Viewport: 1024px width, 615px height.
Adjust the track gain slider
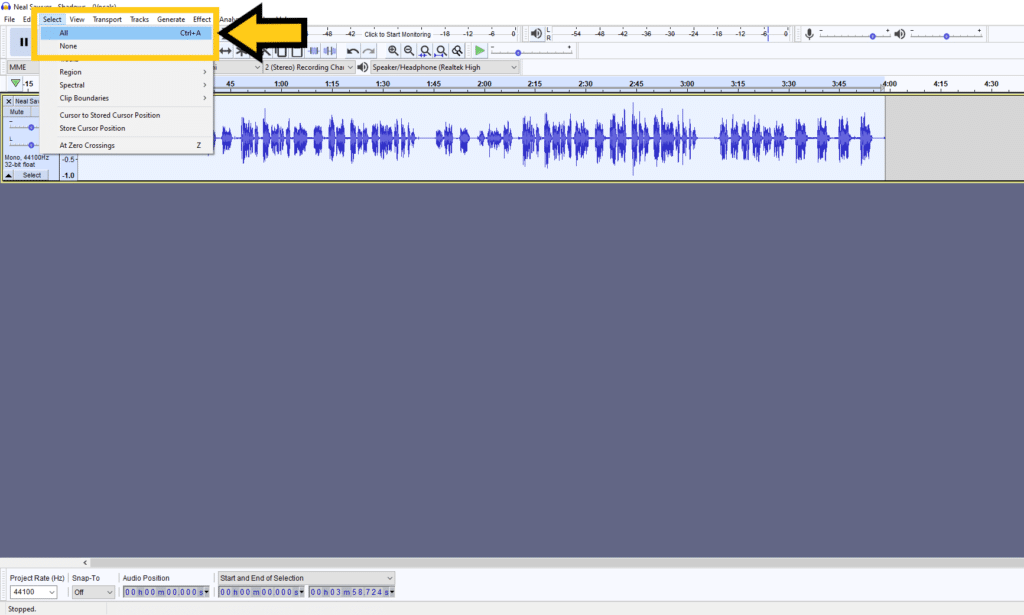(x=31, y=128)
